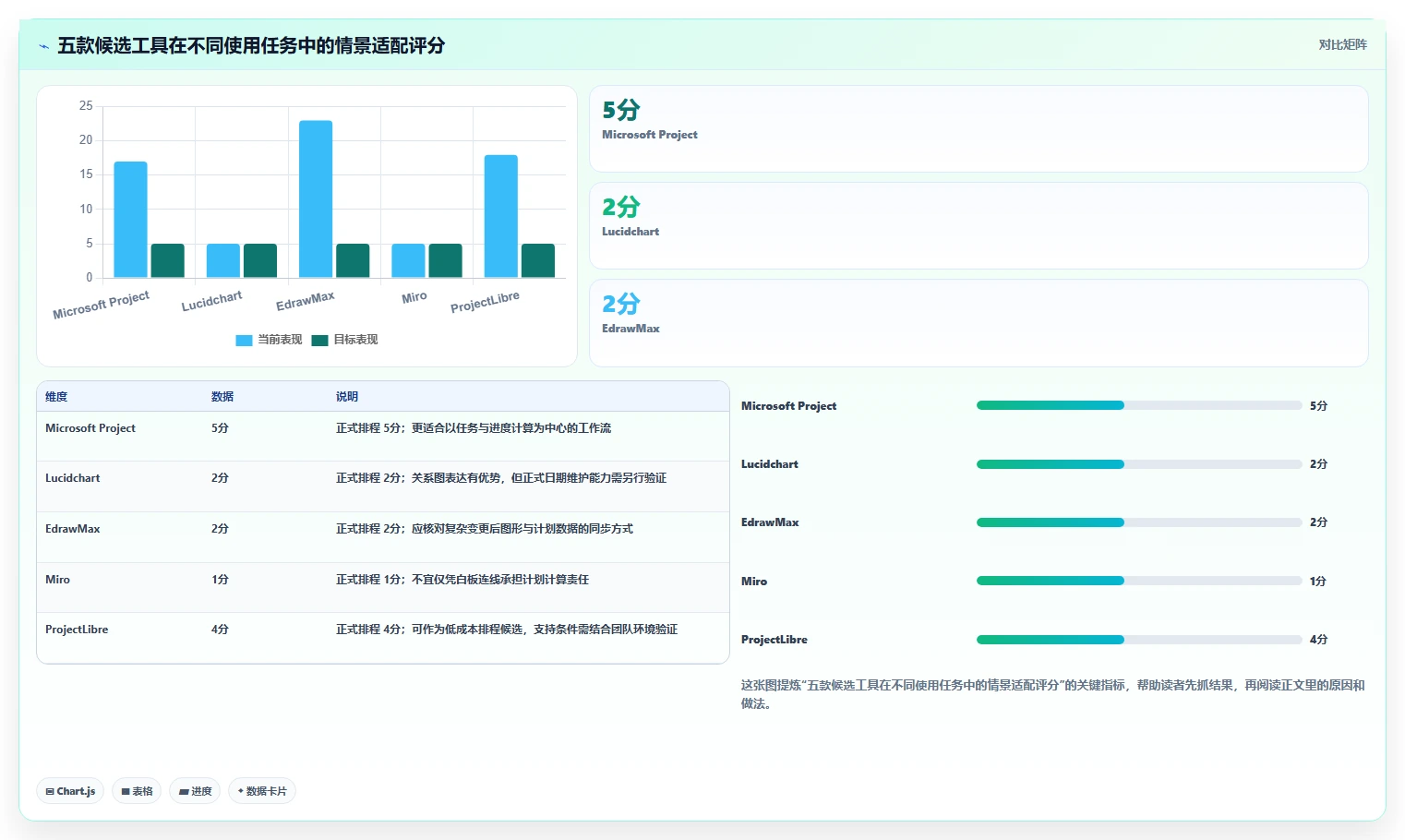Click the 数据 column header
Screen dimensions: 1405x840
[222, 397]
